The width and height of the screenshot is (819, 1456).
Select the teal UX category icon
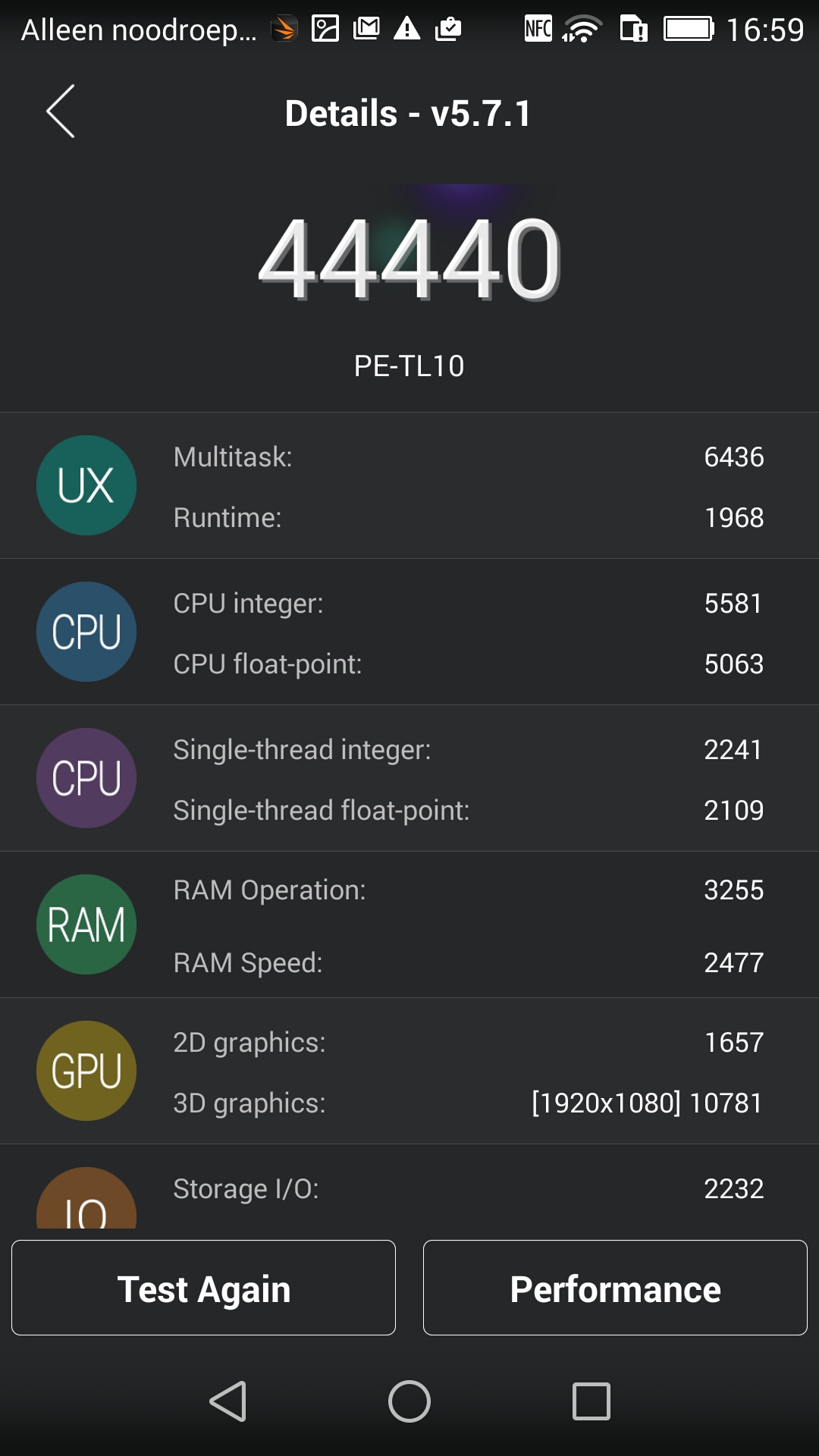pos(86,485)
